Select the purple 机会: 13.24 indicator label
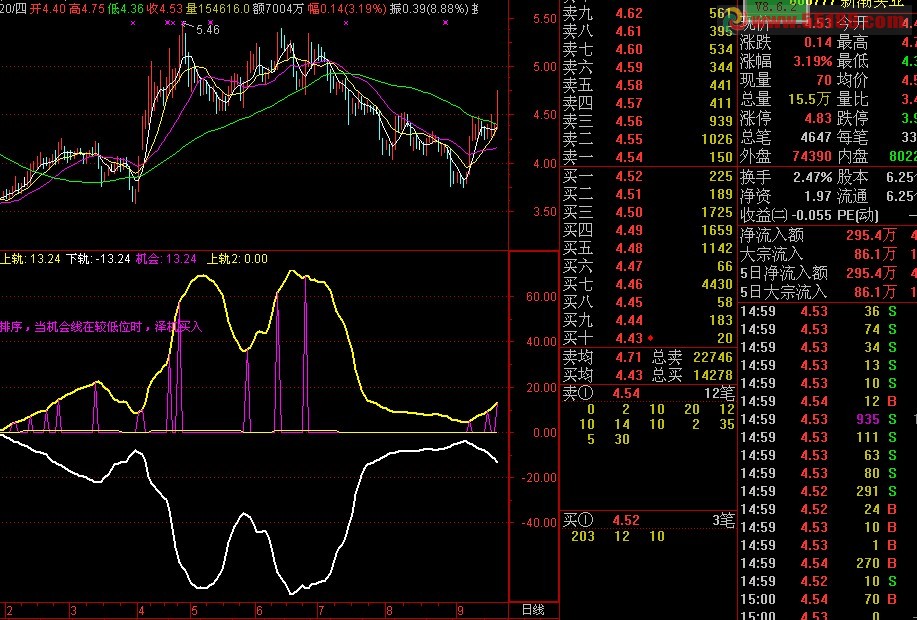 point(166,259)
